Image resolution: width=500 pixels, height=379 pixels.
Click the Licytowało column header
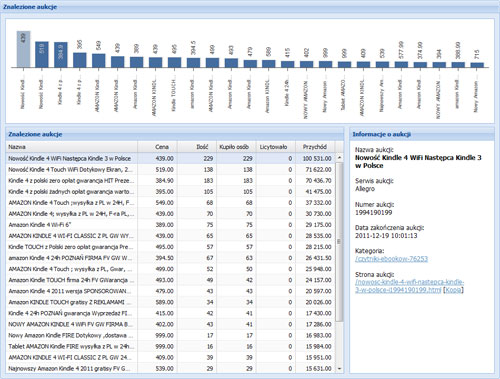coord(275,147)
